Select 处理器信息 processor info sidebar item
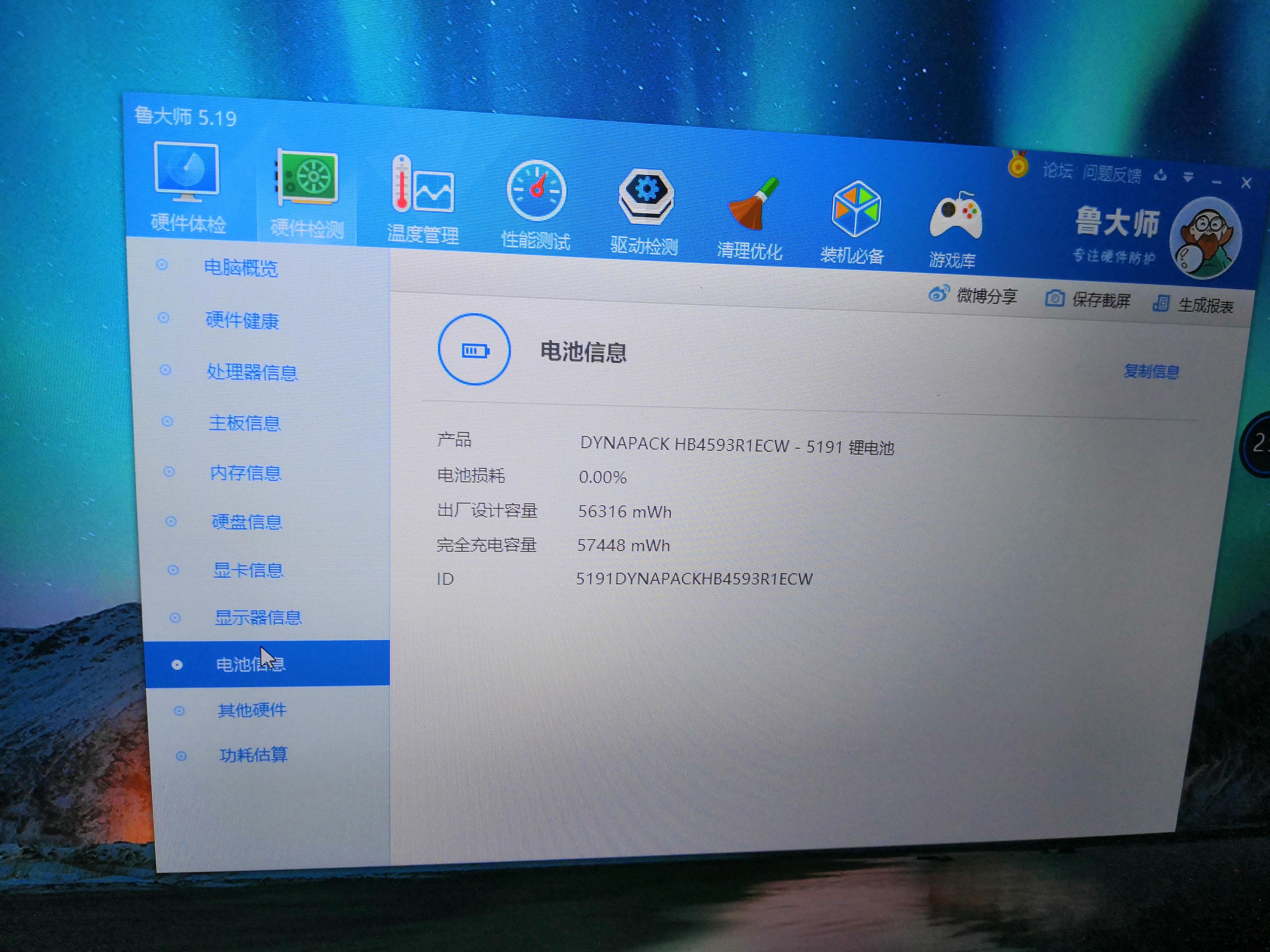 click(x=252, y=372)
